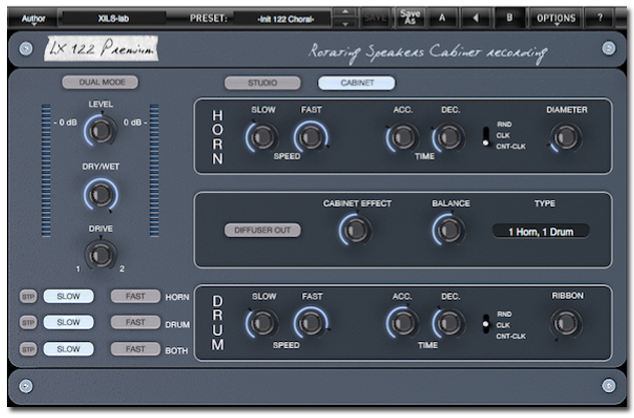The width and height of the screenshot is (634, 418).
Task: Toggle the DIFFUSER OUT button
Action: tap(262, 230)
